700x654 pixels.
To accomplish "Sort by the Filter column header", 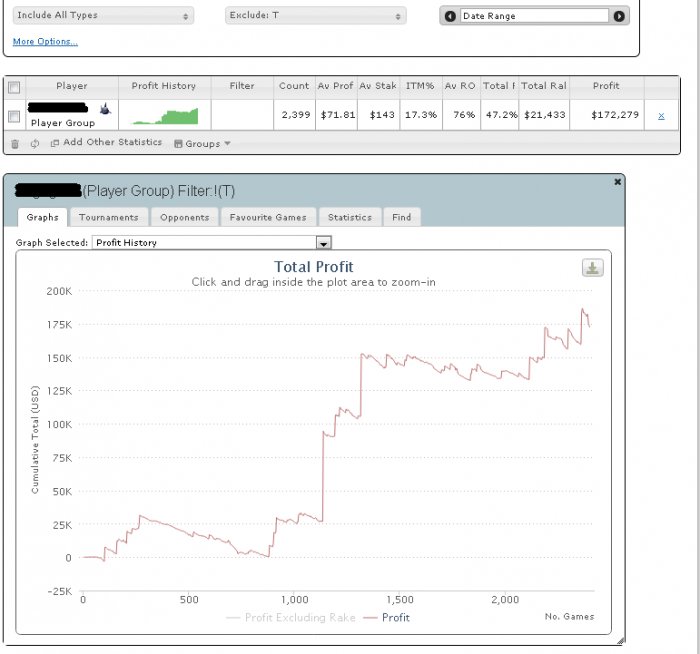I will tap(242, 86).
